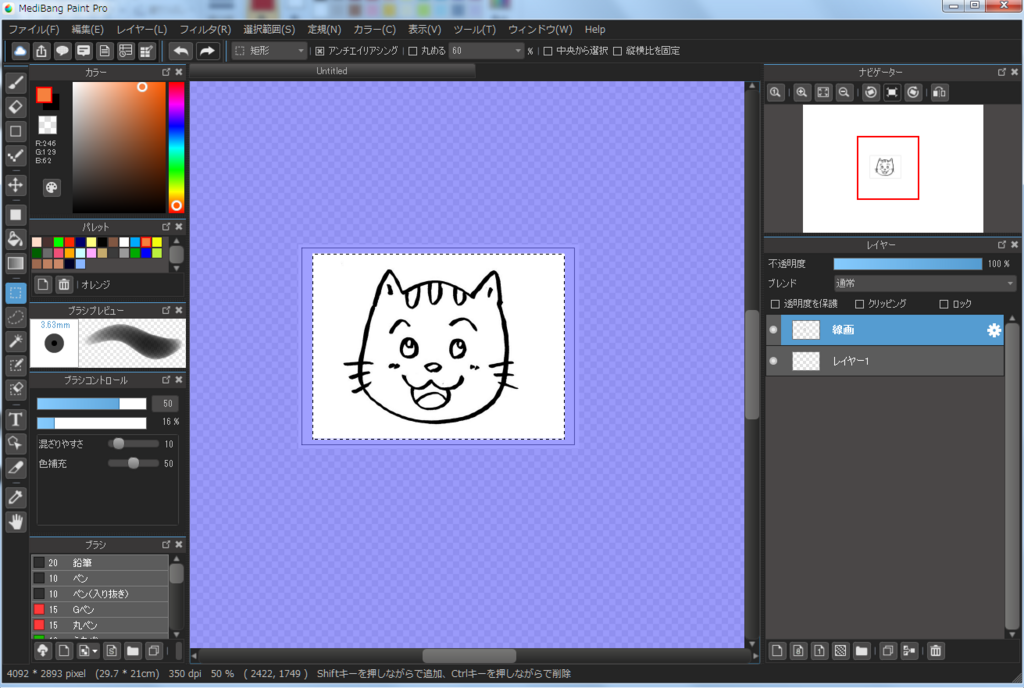Open the rounding value 60 dropdown
Screen dimensions: 1024x688
tap(487, 51)
